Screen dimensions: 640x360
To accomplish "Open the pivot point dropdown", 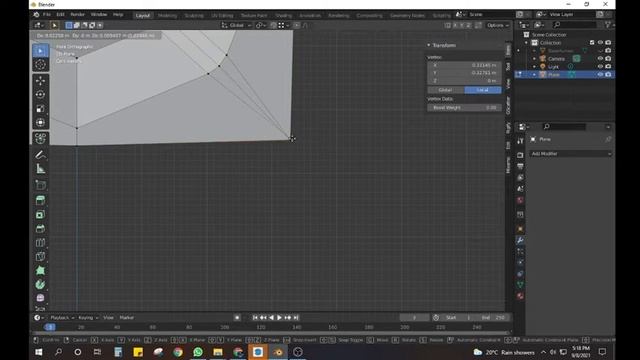I will coord(261,25).
